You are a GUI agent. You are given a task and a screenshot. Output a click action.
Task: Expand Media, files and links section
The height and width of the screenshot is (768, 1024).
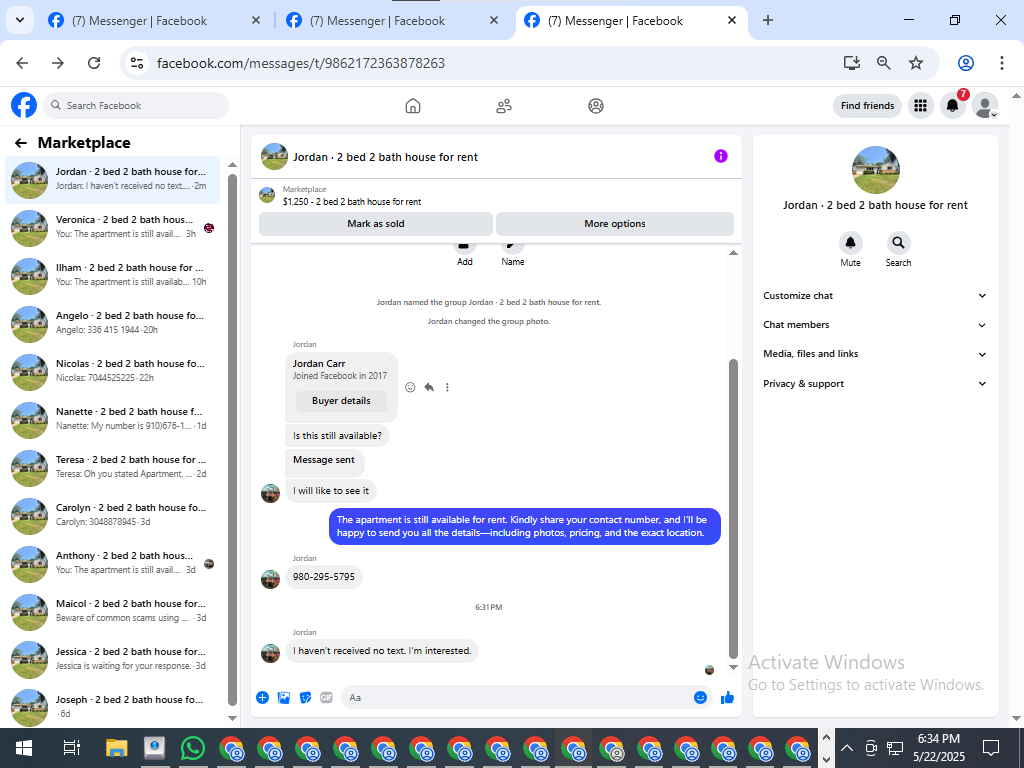(x=874, y=354)
